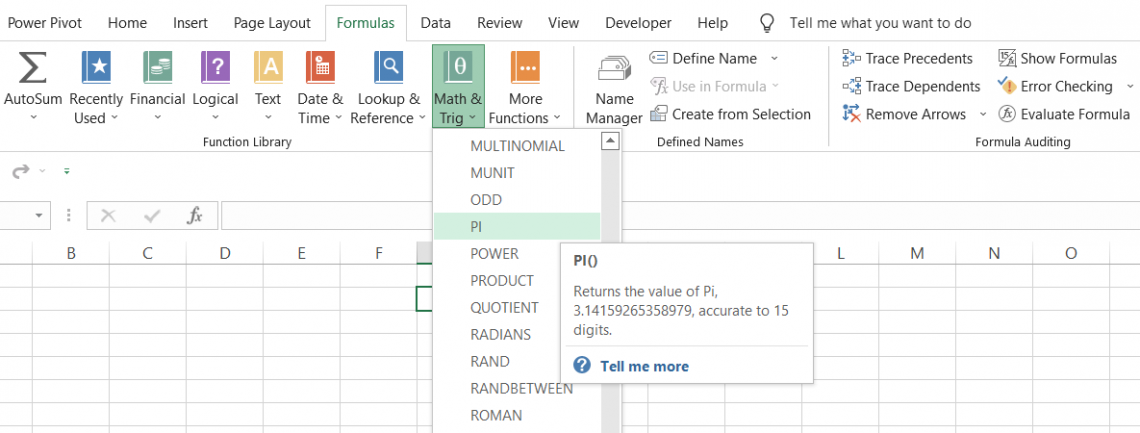Click the Insert Function fx button
This screenshot has height=433, width=1140.
click(196, 215)
